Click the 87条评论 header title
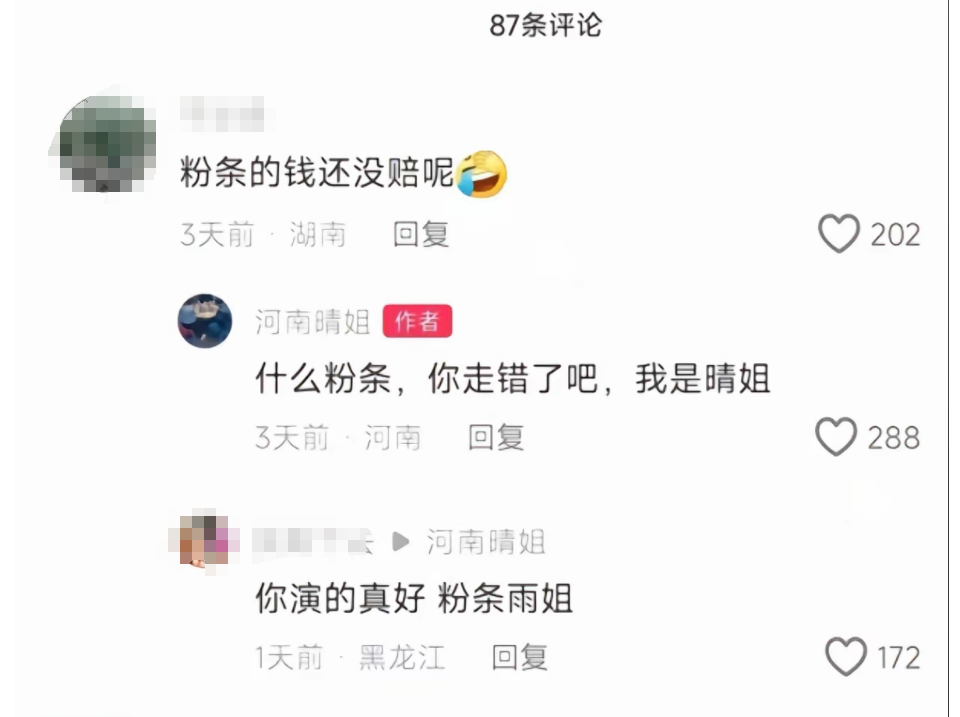Screen dimensions: 960x717 [546, 26]
